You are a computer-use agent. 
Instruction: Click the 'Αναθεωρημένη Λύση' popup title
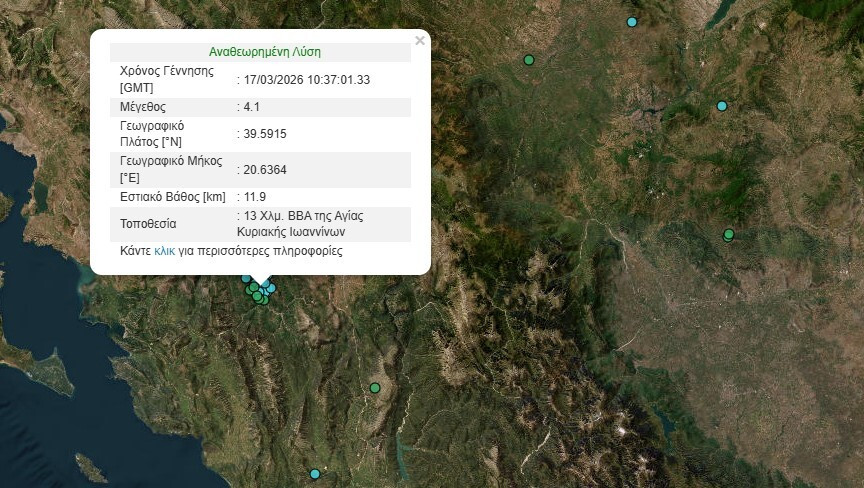click(x=265, y=52)
